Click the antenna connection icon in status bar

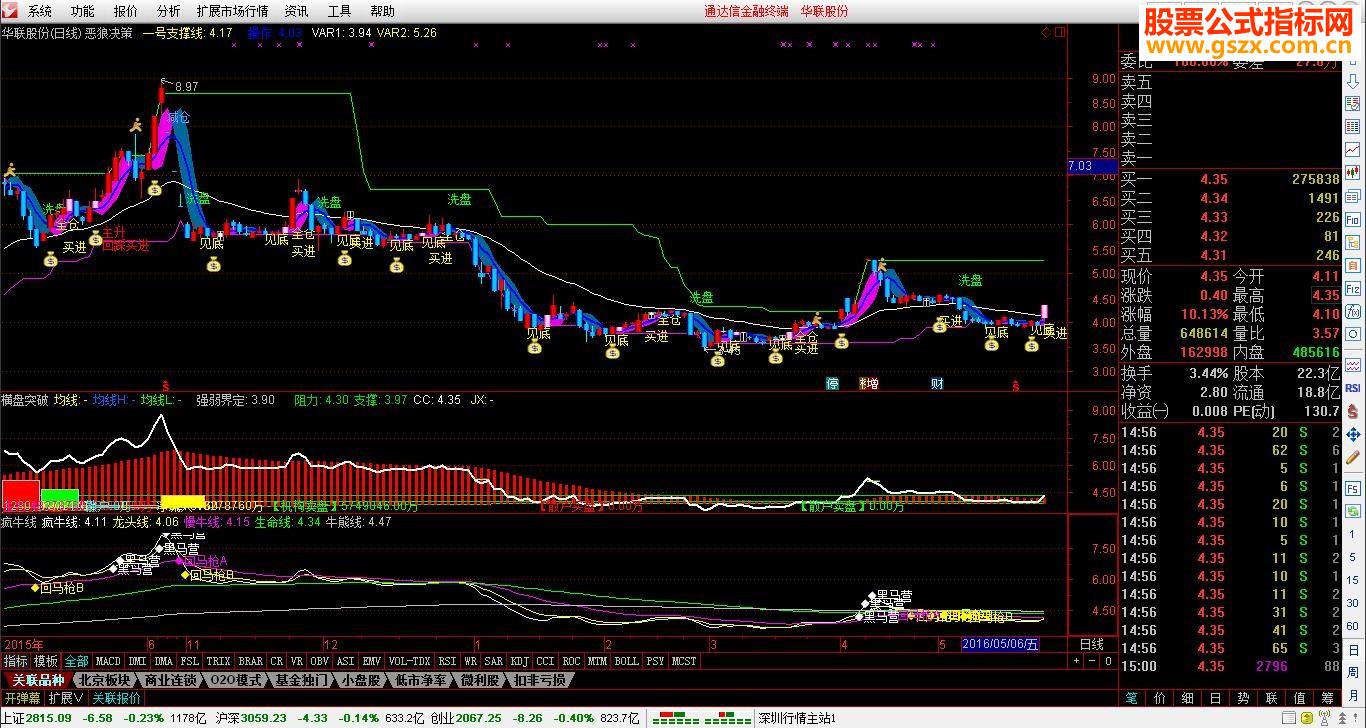coord(1324,718)
